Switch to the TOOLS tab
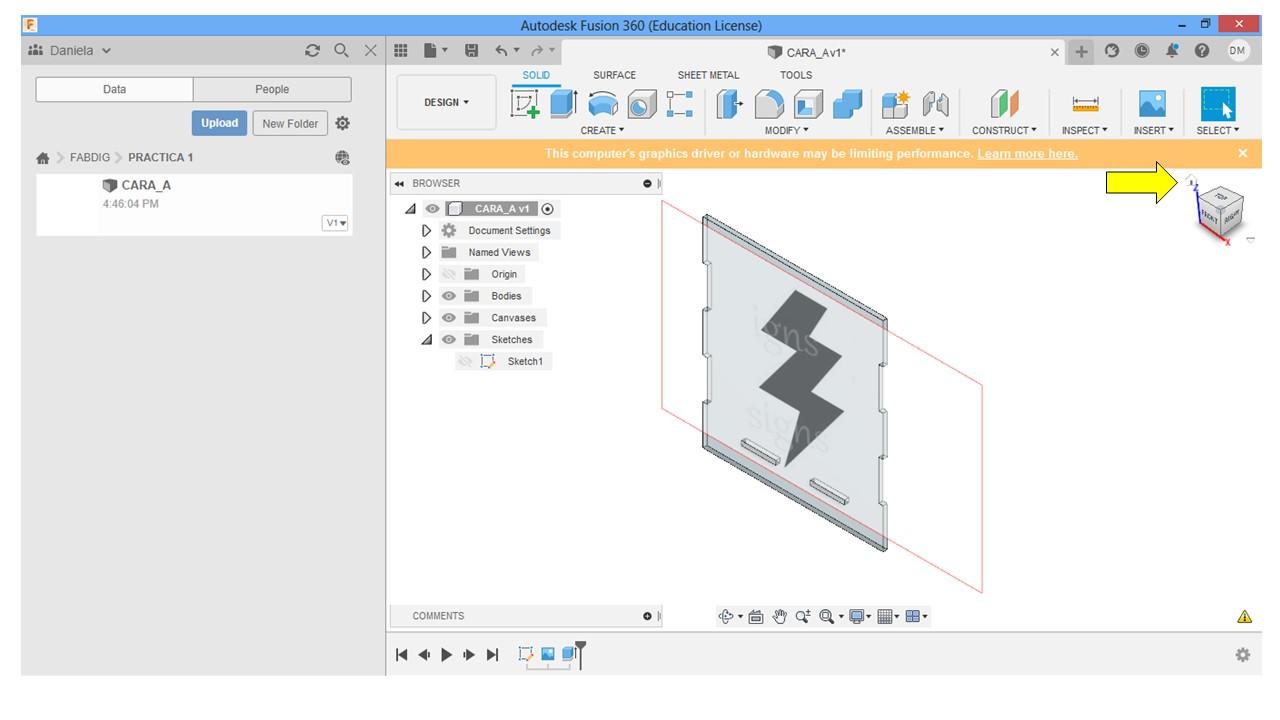1280x720 pixels. pos(796,75)
